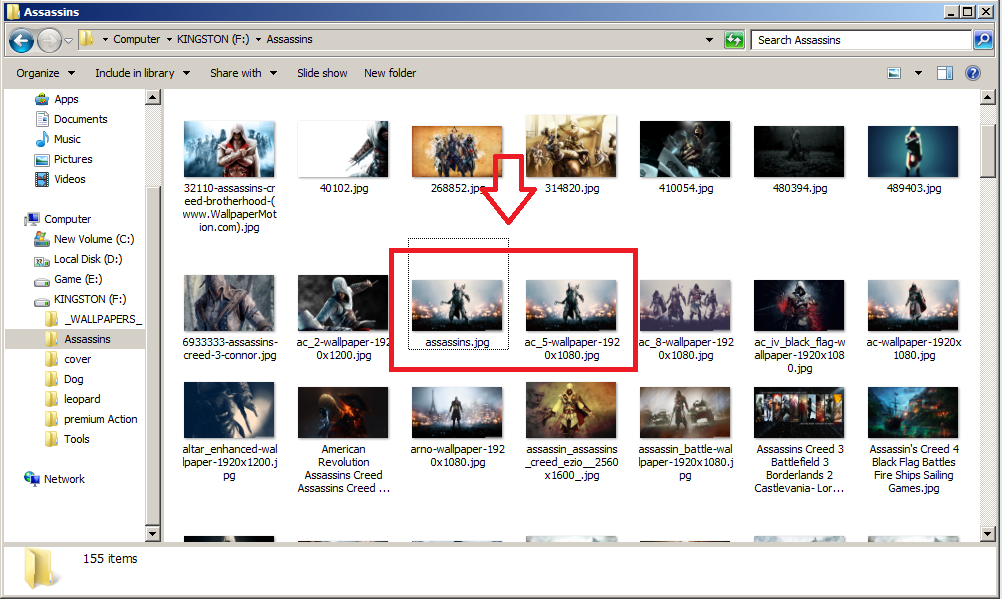Click the green Refresh button
Screen dimensions: 1002x599
(x=734, y=40)
